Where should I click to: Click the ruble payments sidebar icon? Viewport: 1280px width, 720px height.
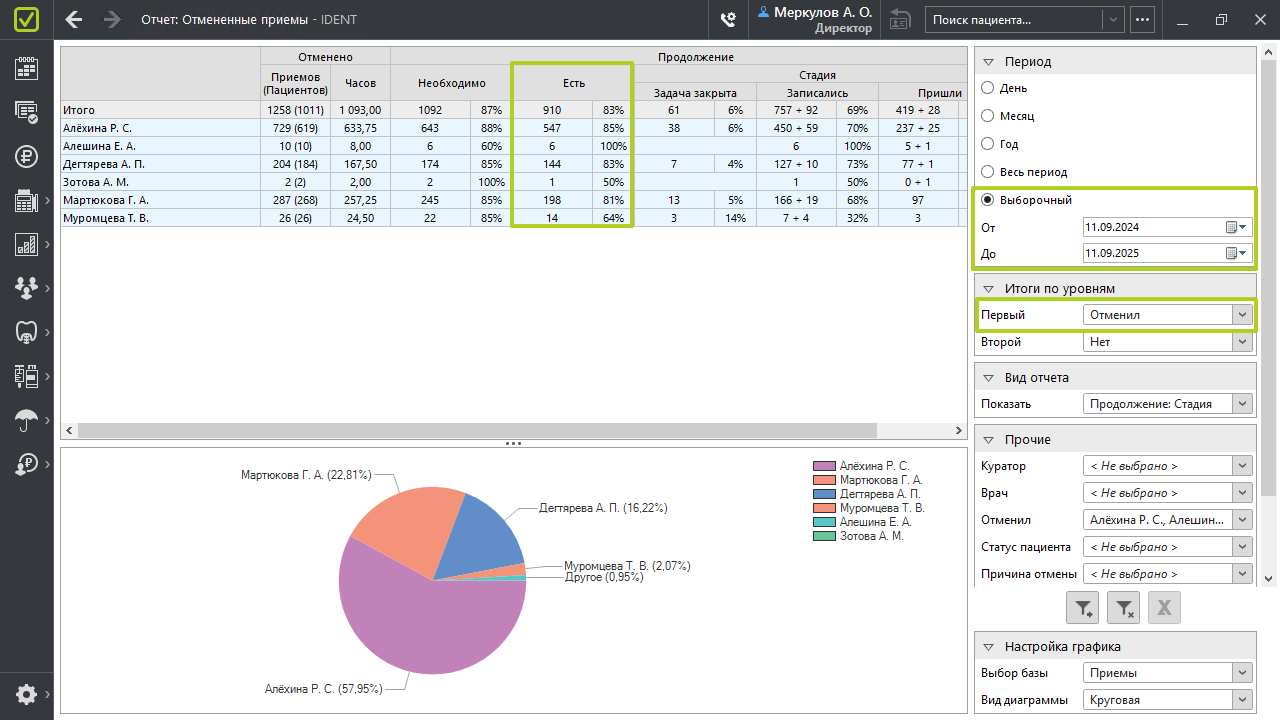click(x=26, y=155)
